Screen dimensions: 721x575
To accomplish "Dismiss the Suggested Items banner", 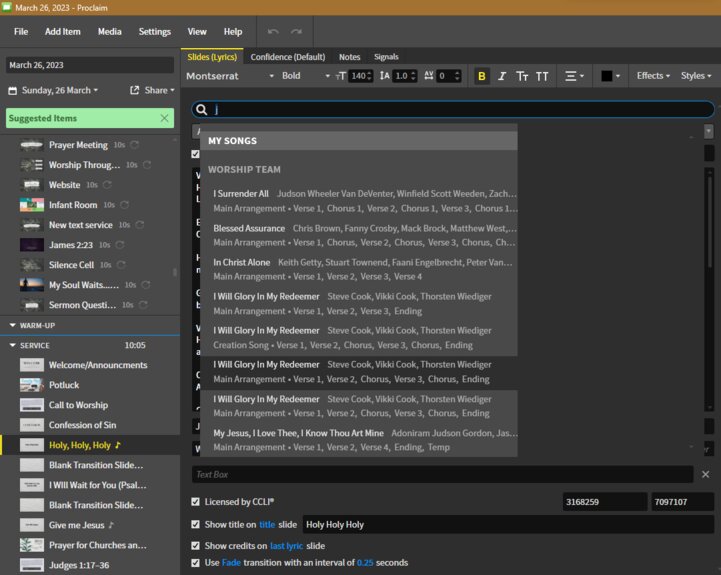I will [x=165, y=118].
